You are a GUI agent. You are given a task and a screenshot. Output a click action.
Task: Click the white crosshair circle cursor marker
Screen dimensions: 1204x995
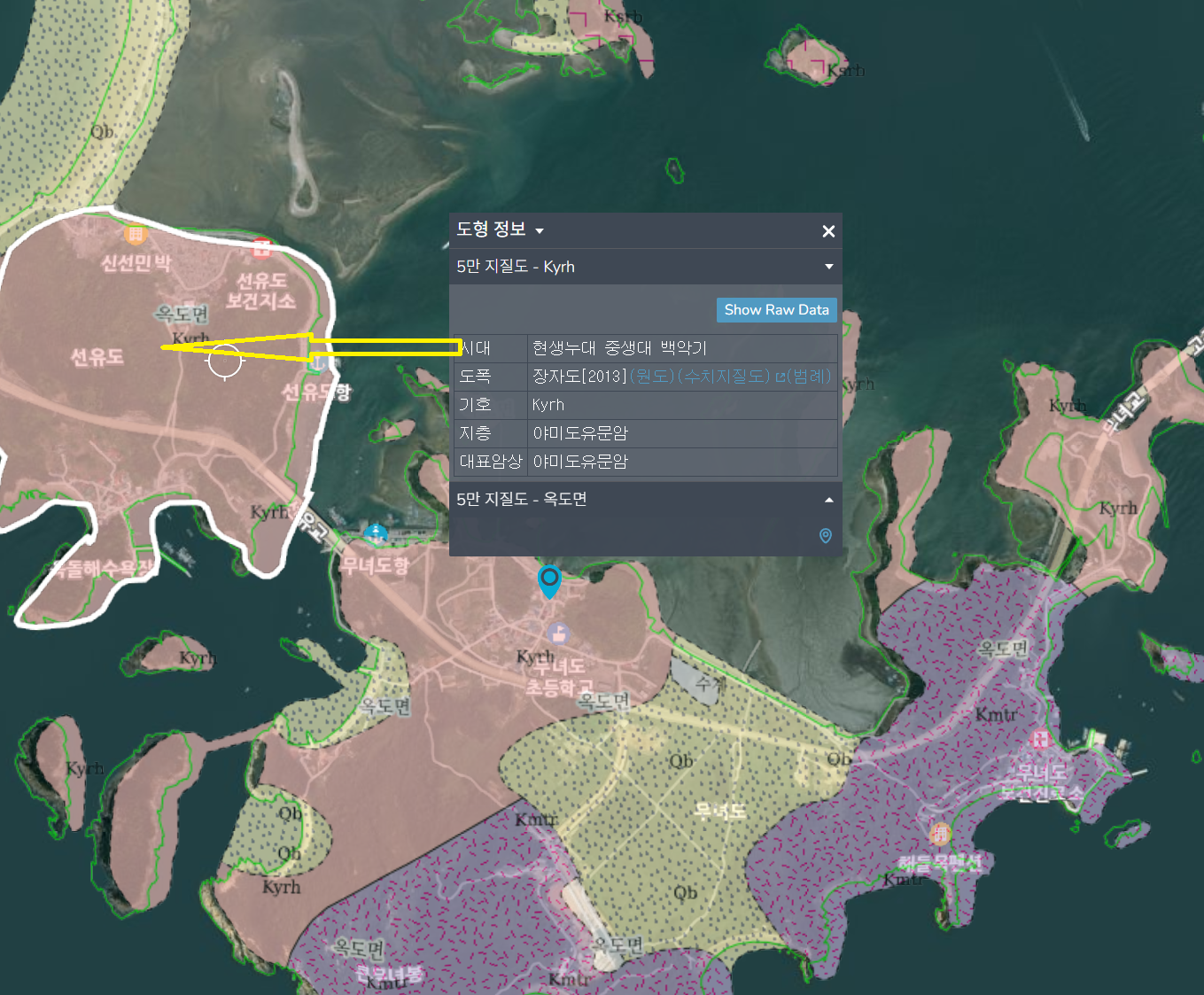tap(225, 361)
